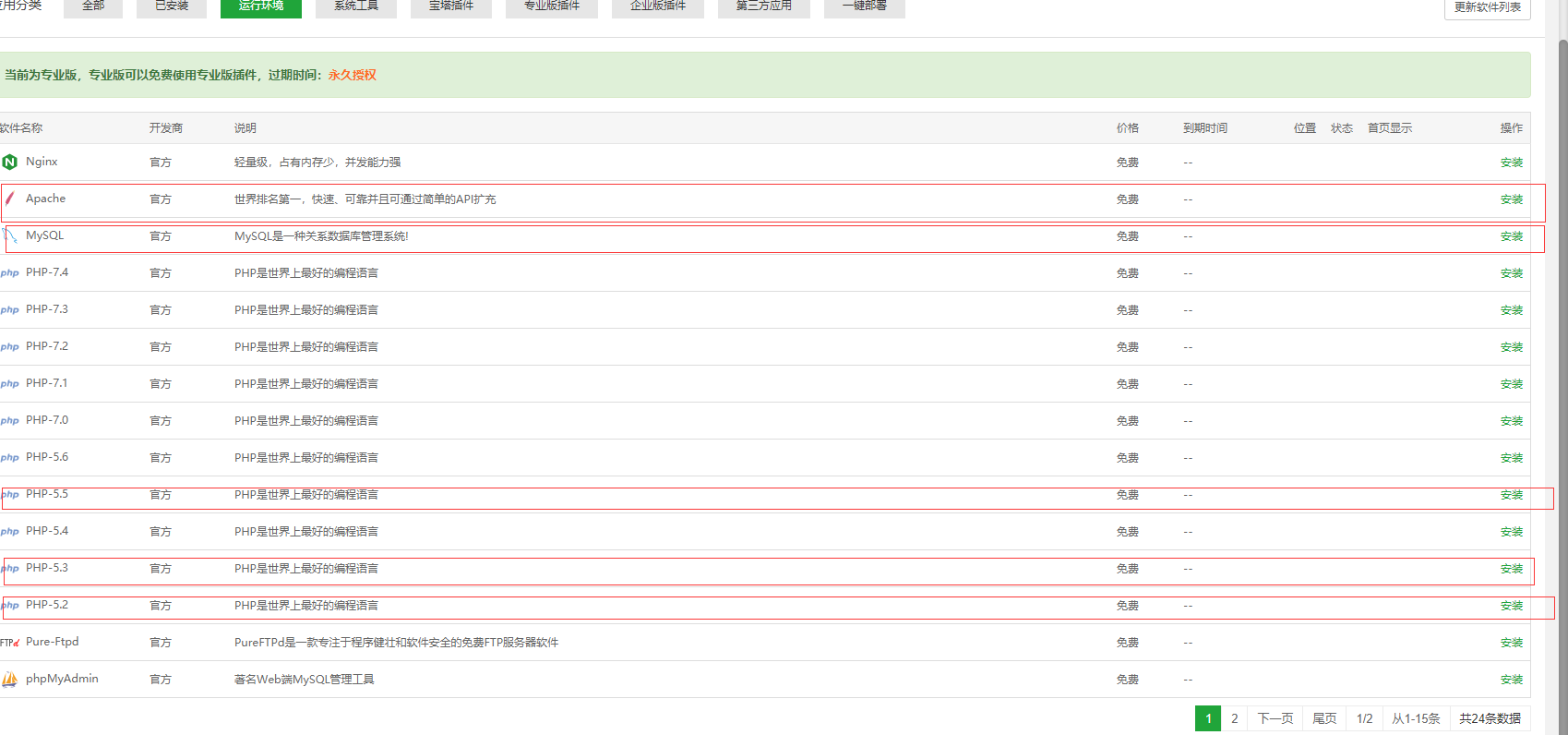Click 安装 for PHP-7.0
The height and width of the screenshot is (735, 1568).
point(1512,421)
